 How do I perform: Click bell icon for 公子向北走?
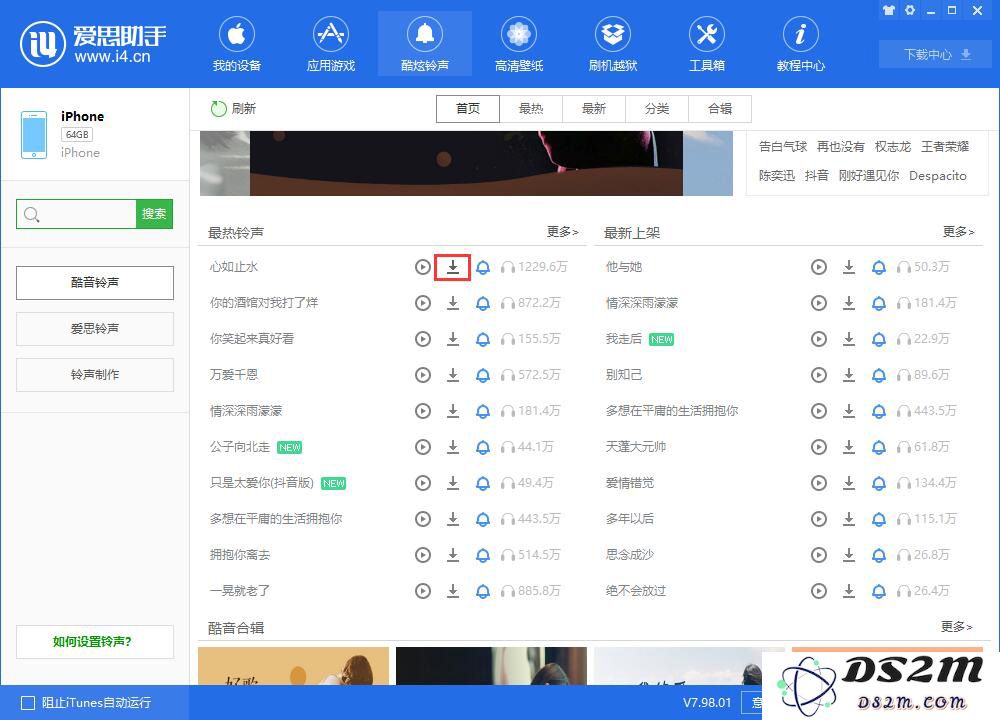(x=483, y=447)
